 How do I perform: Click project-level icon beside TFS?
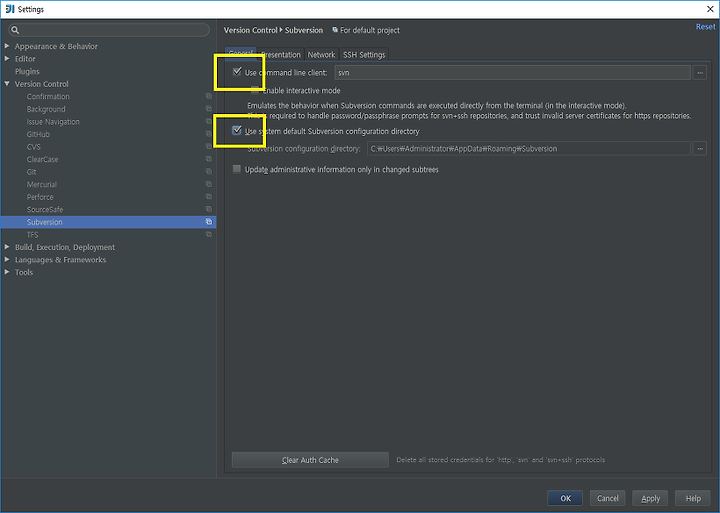[209, 234]
